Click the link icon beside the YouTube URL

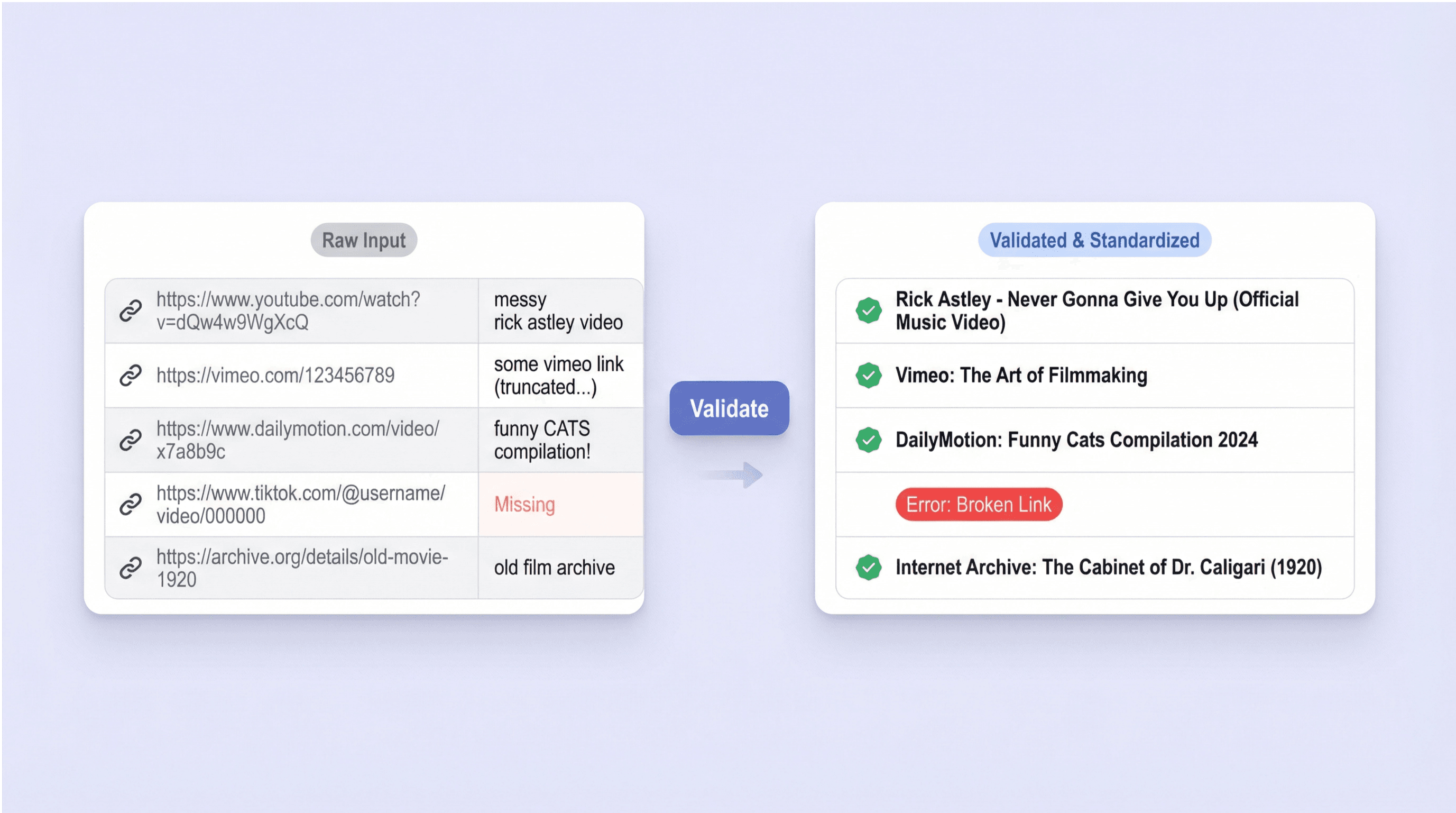click(131, 310)
